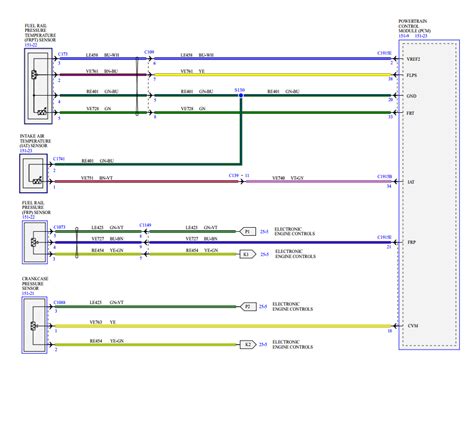Click the Intake Air Temperature (IAT) Sensor title
Screen dimensions: 474x425
pyautogui.click(x=35, y=141)
